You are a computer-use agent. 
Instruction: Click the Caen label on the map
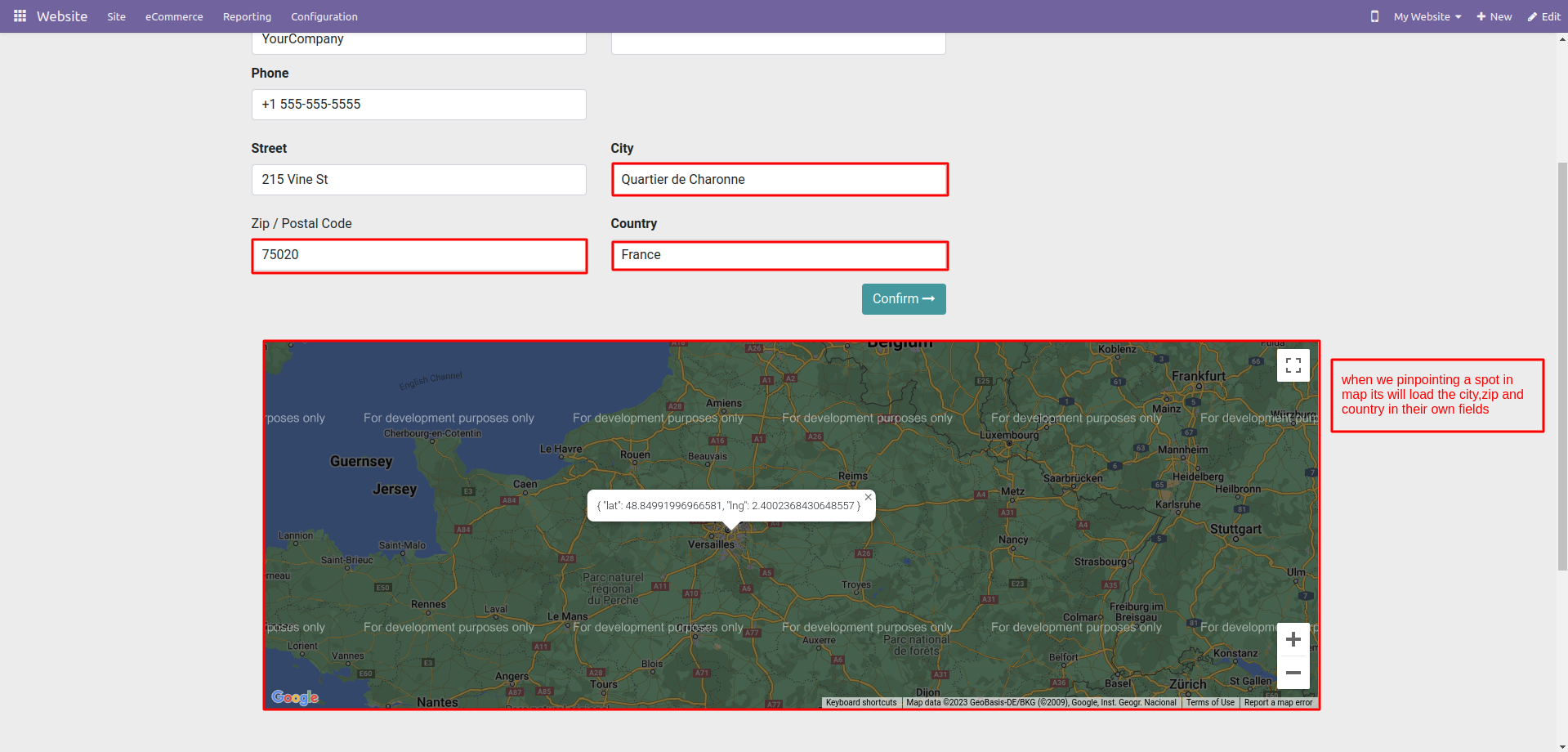click(525, 484)
